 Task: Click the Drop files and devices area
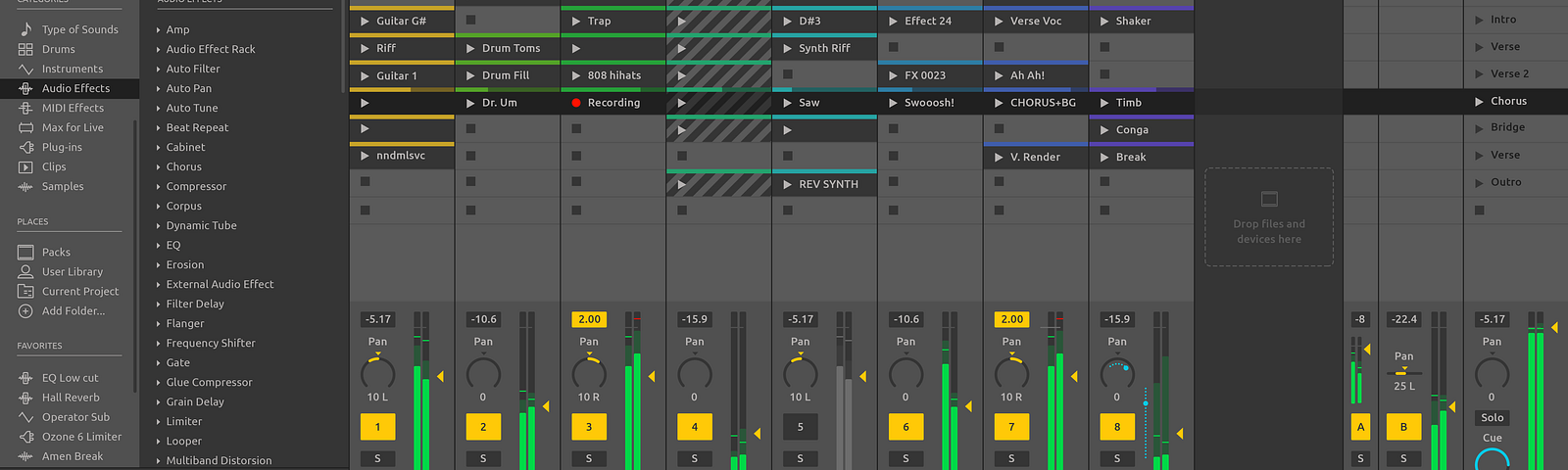pos(1269,217)
